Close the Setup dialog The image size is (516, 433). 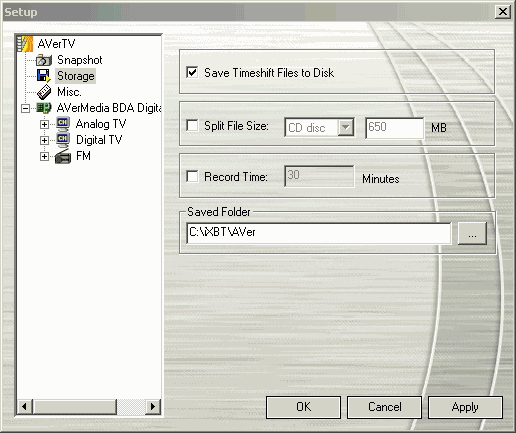pos(503,12)
